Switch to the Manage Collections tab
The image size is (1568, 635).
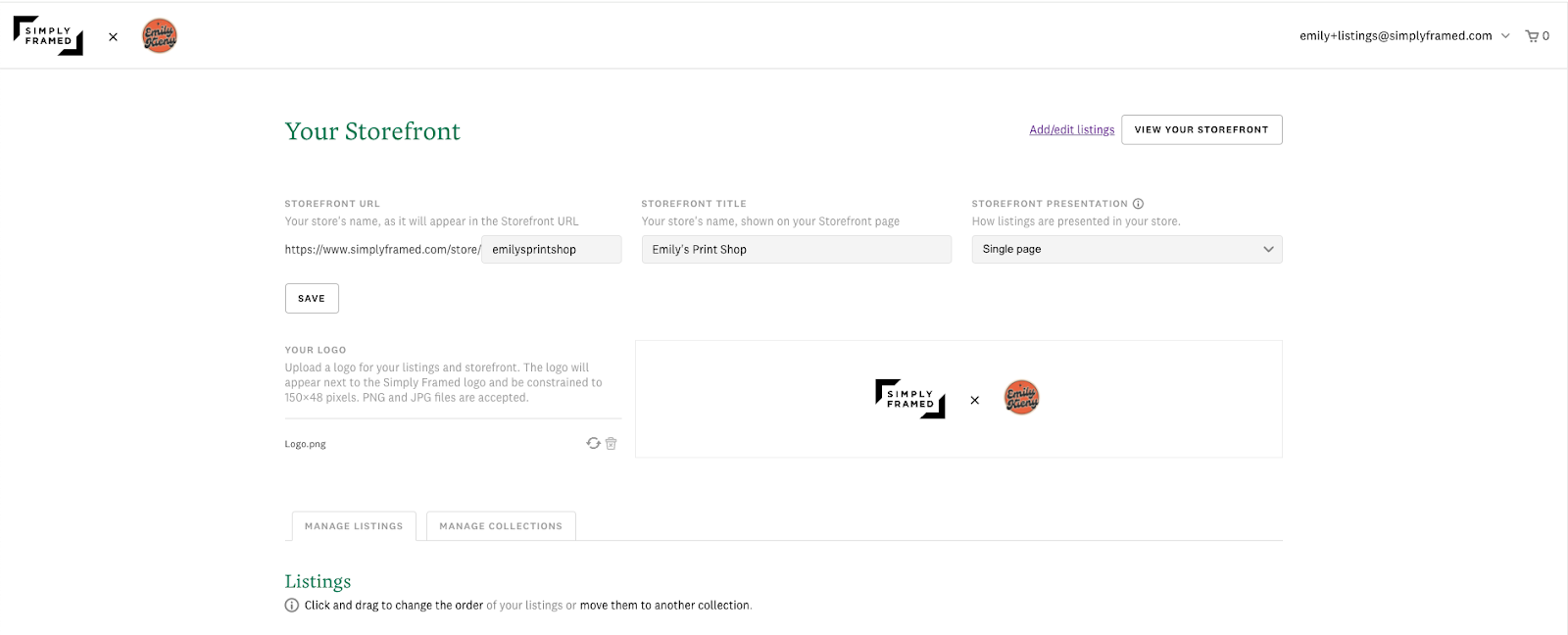[x=501, y=526]
